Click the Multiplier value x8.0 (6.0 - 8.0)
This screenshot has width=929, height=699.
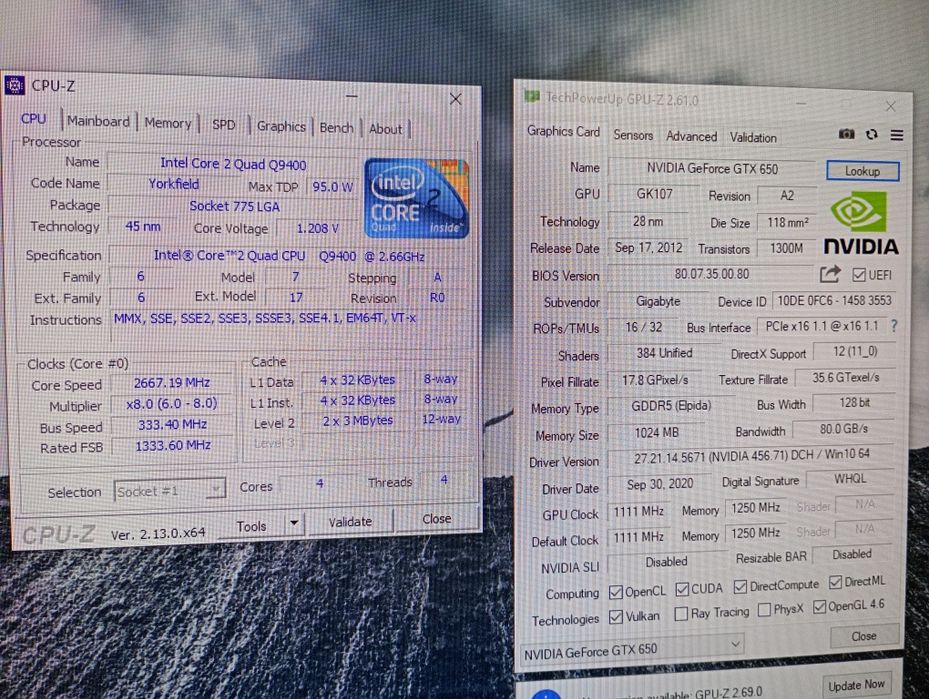click(x=172, y=404)
